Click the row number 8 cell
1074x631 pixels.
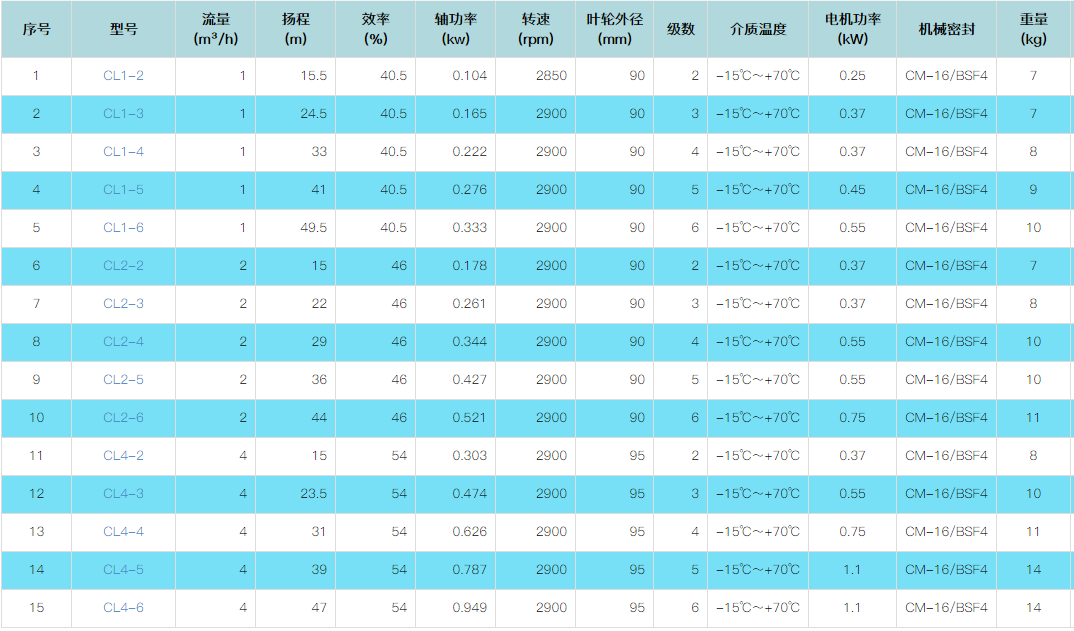(36, 342)
